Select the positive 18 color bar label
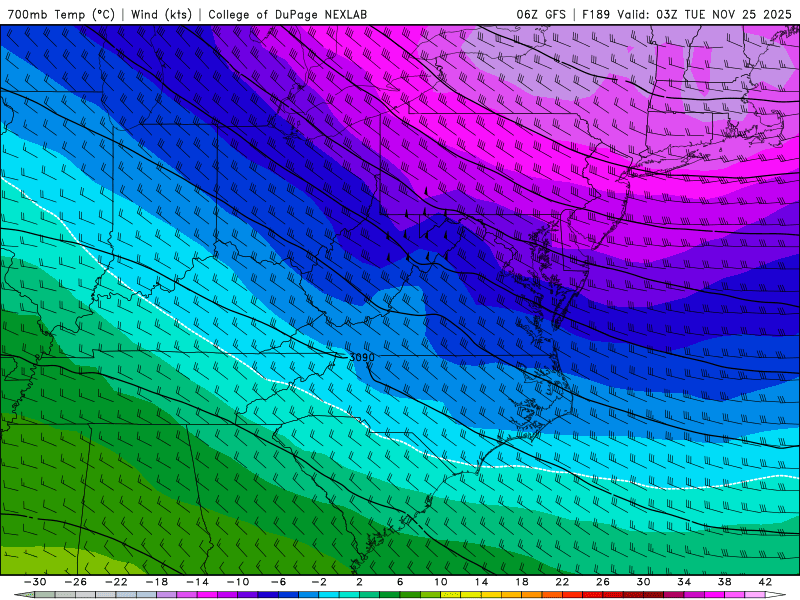Image resolution: width=800 pixels, height=600 pixels. click(x=521, y=582)
